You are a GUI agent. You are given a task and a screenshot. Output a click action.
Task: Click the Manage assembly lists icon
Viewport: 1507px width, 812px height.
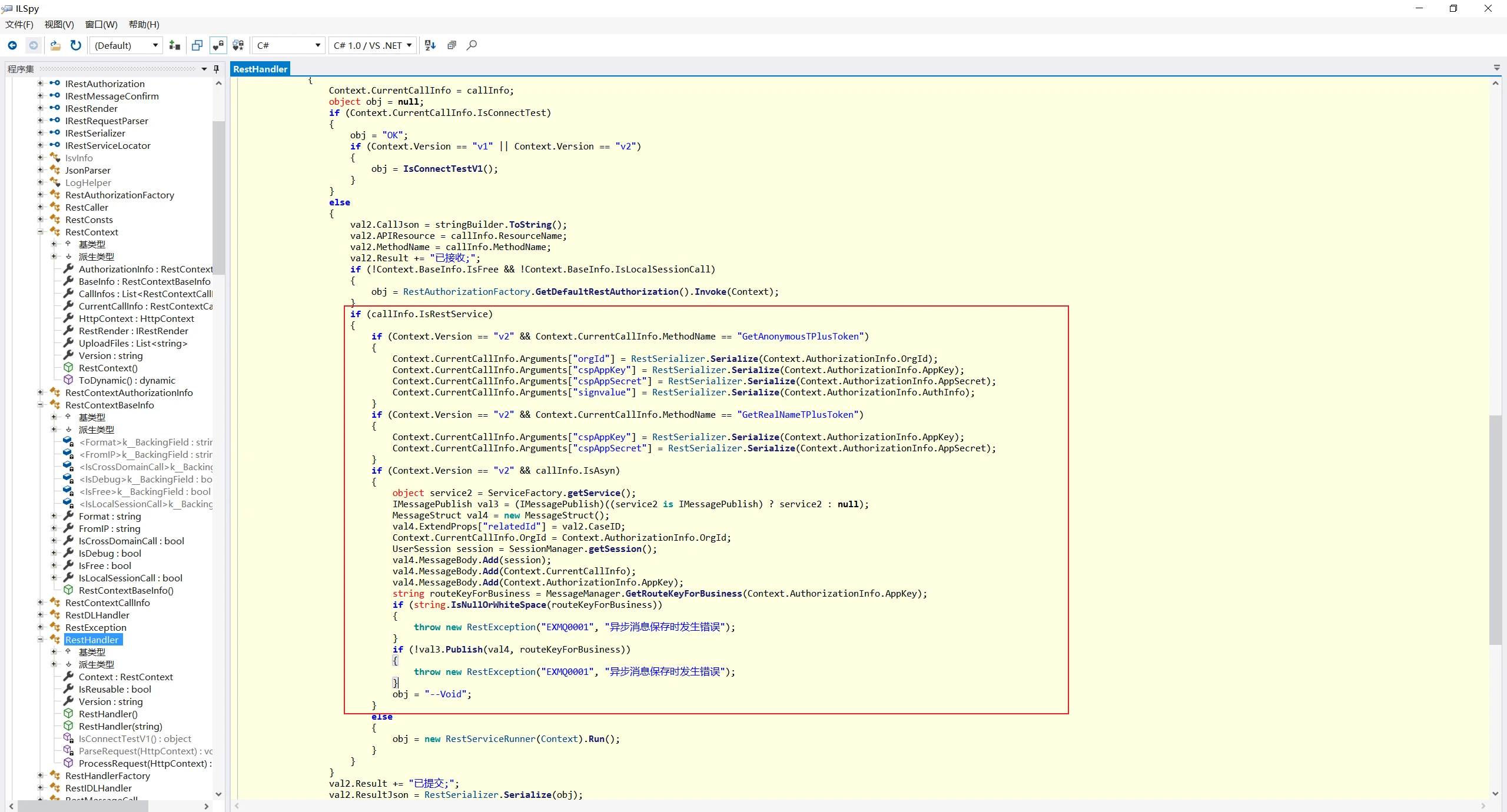(175, 45)
